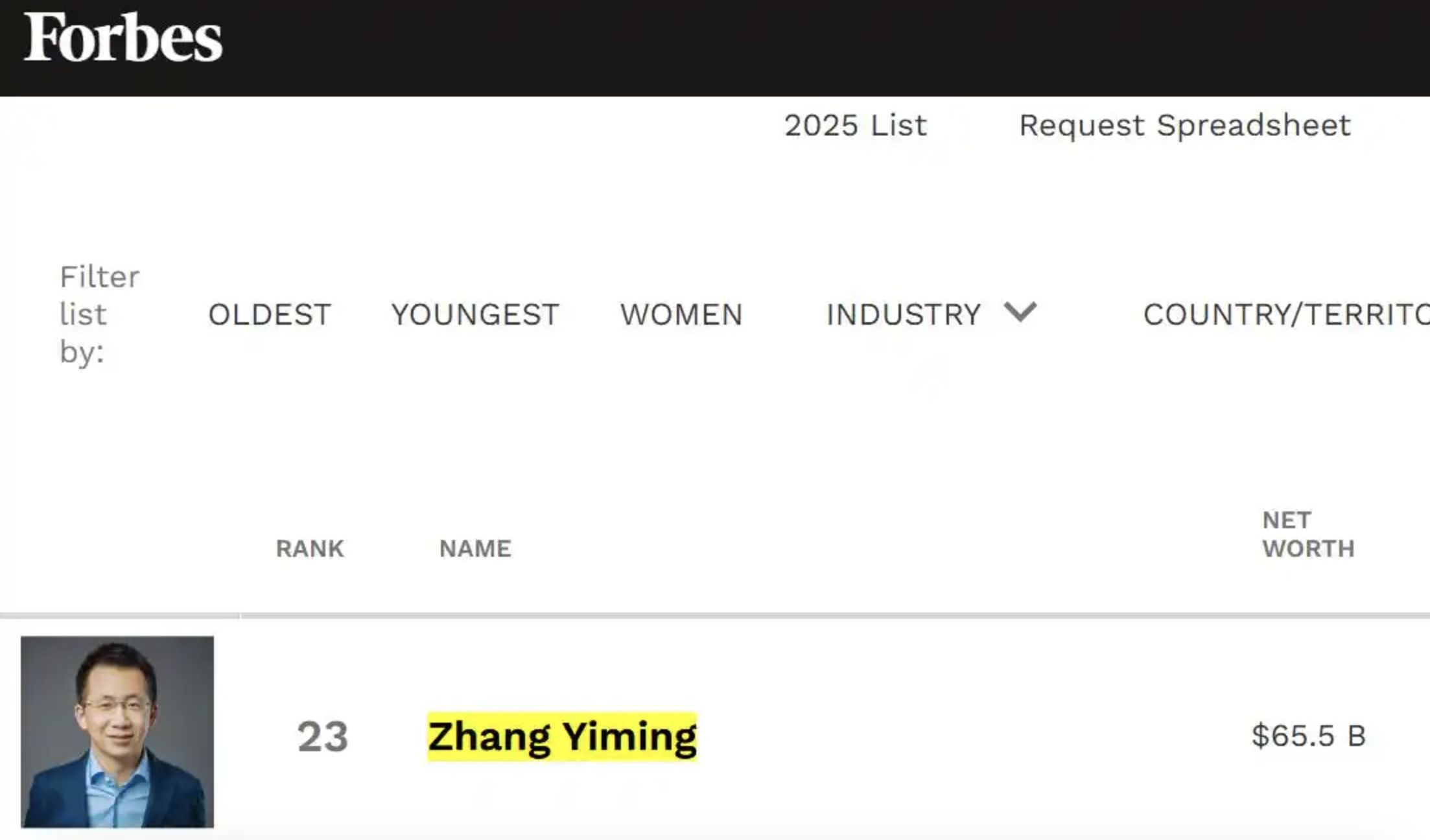The image size is (1430, 840).
Task: Click the Forbes logo
Action: pos(123,38)
